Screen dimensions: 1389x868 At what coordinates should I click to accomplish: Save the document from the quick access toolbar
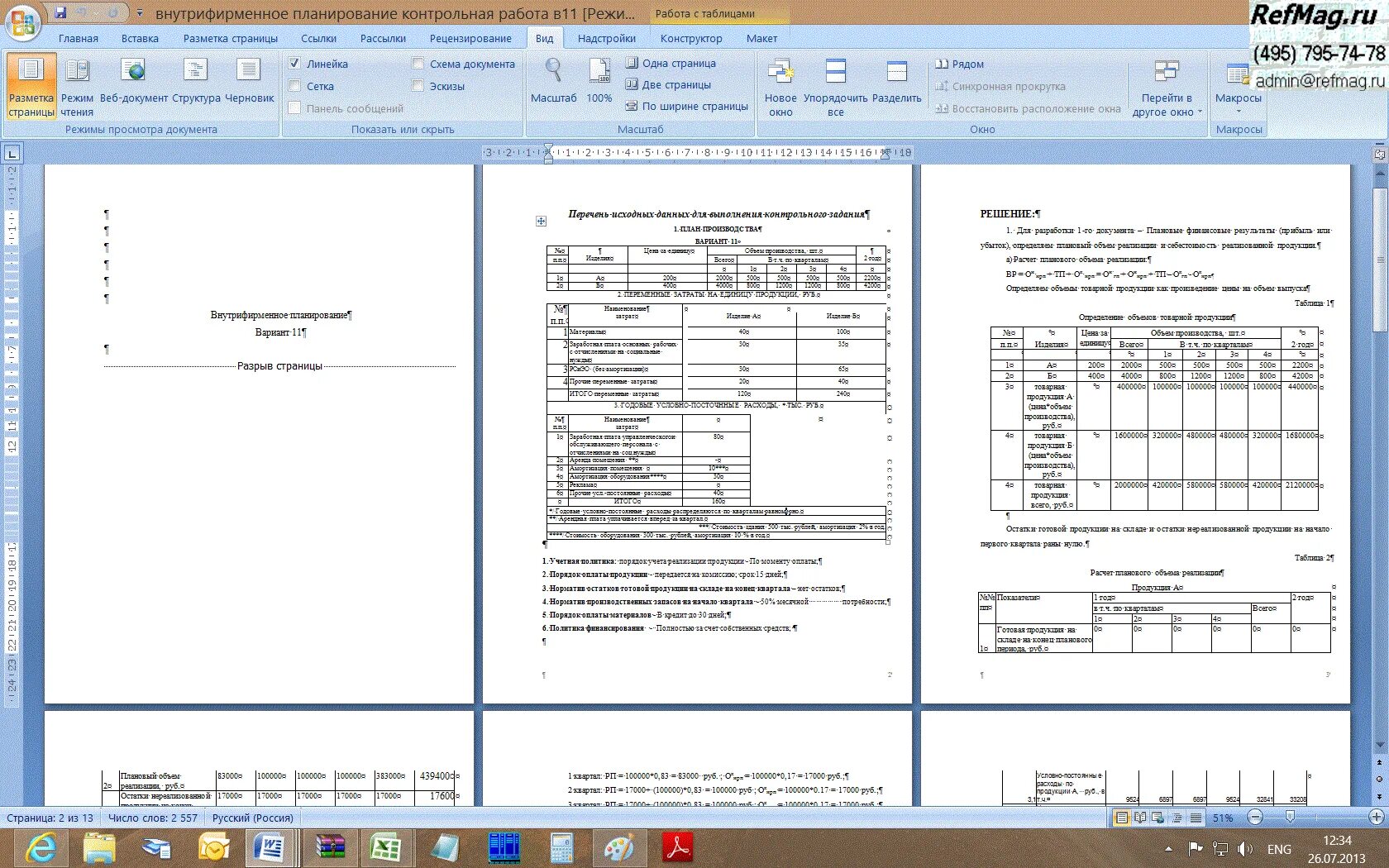pyautogui.click(x=60, y=13)
